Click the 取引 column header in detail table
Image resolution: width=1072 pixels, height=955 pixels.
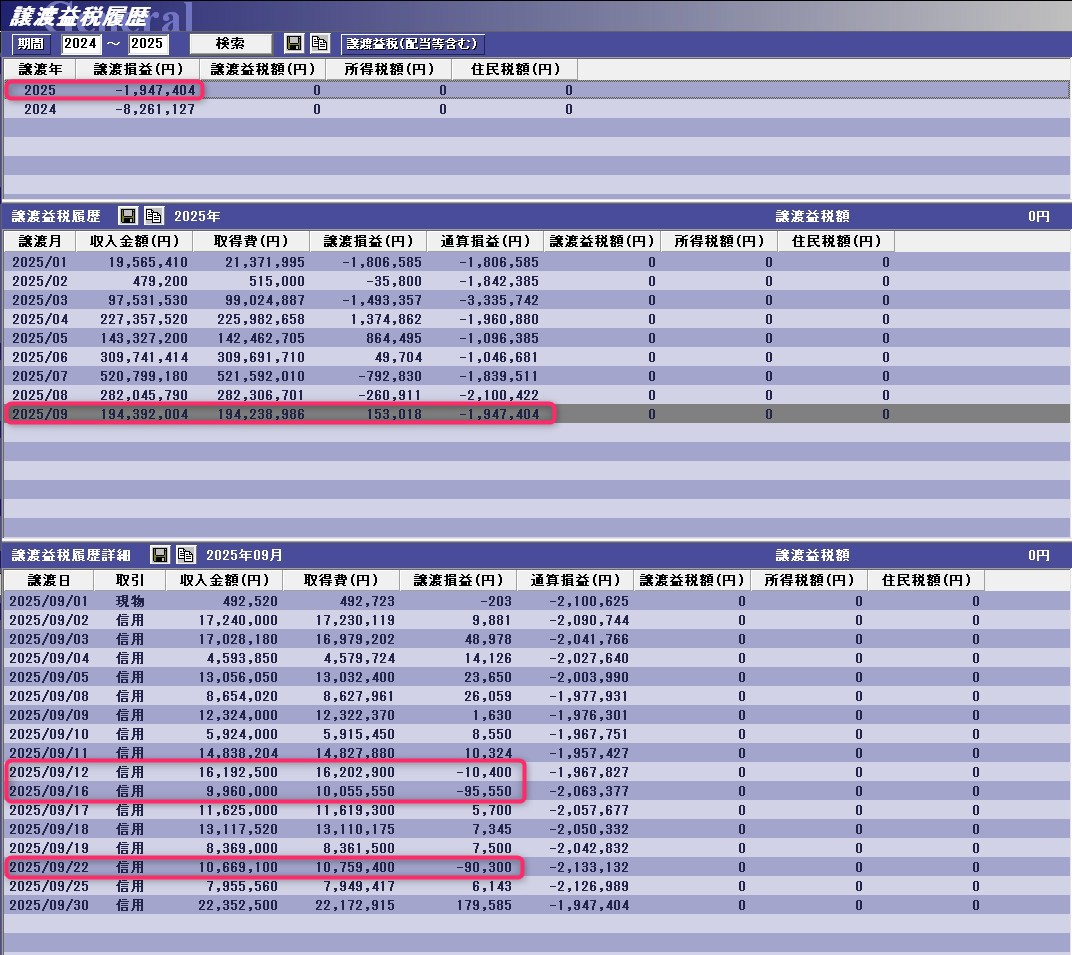[x=129, y=581]
